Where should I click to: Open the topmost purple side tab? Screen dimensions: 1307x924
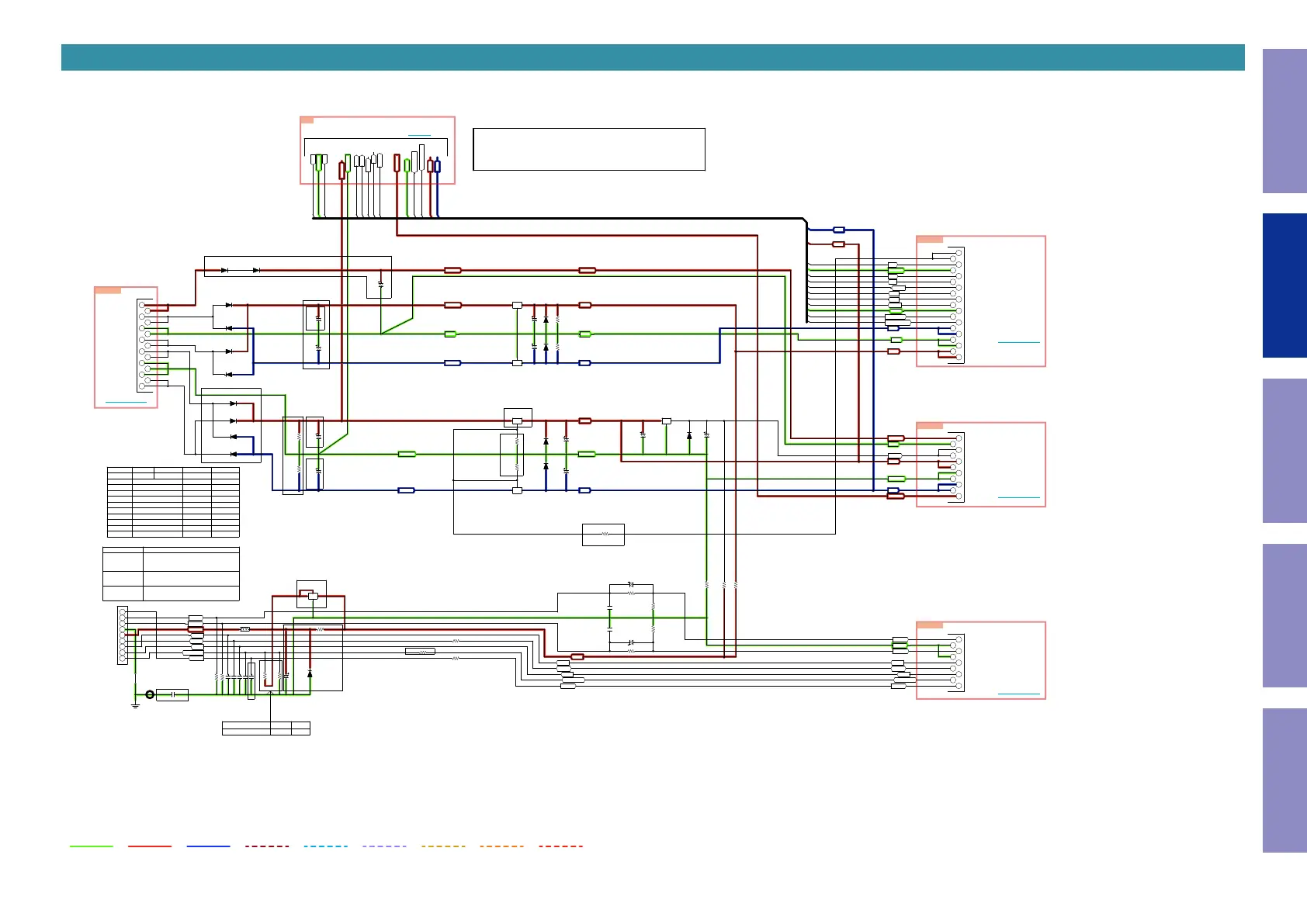click(1284, 121)
